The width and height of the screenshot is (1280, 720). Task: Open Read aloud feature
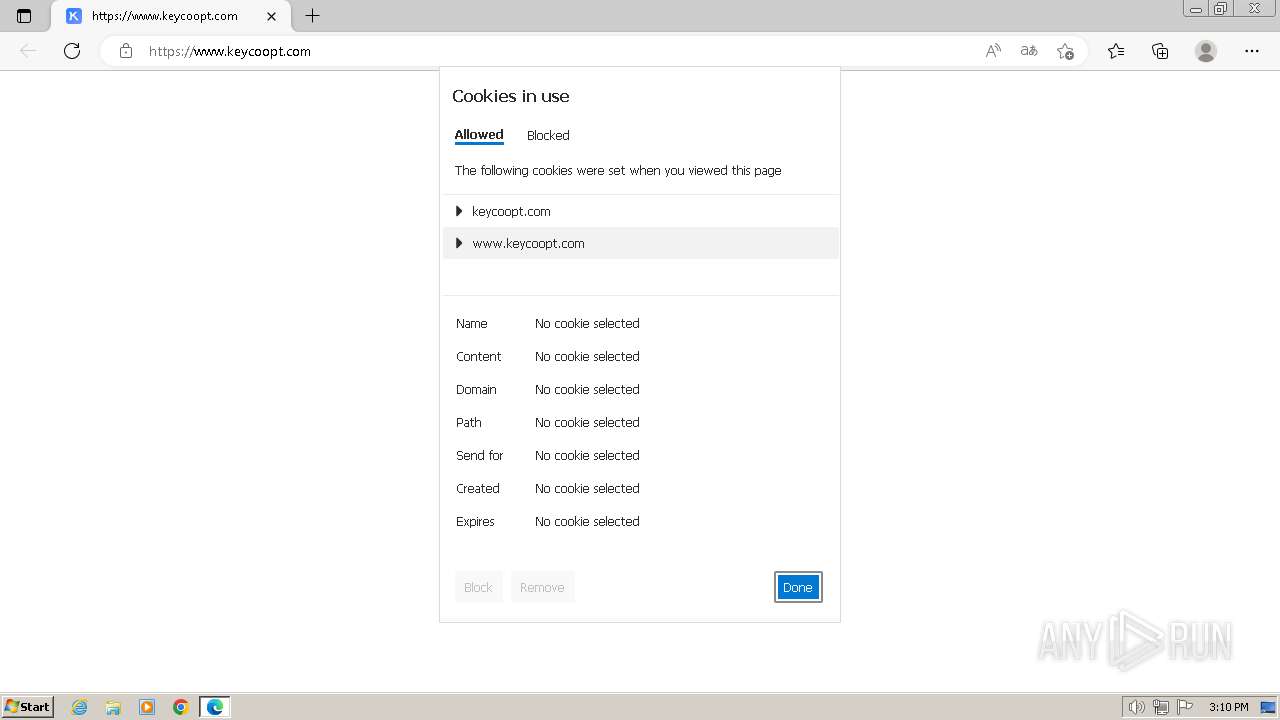pyautogui.click(x=993, y=51)
